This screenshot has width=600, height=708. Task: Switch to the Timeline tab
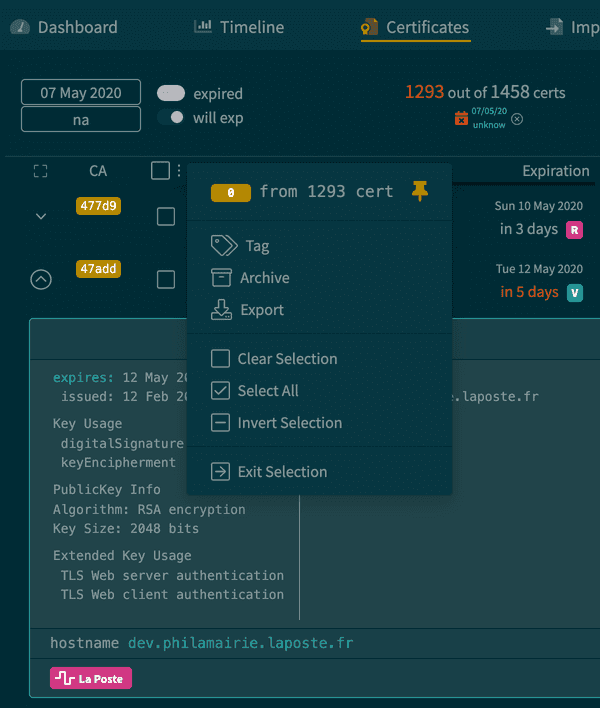point(239,27)
